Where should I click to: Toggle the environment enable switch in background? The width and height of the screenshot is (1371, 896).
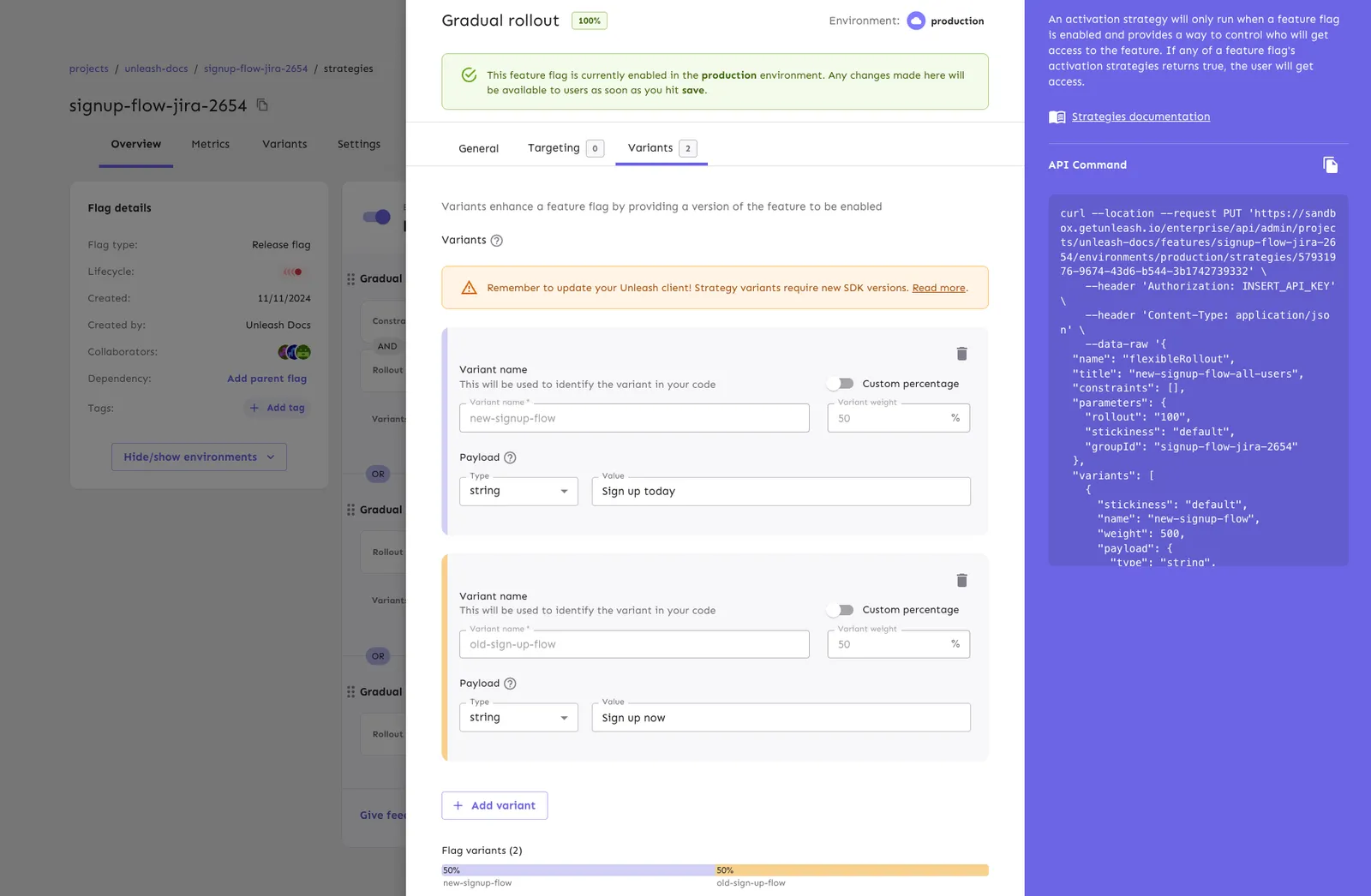[377, 217]
